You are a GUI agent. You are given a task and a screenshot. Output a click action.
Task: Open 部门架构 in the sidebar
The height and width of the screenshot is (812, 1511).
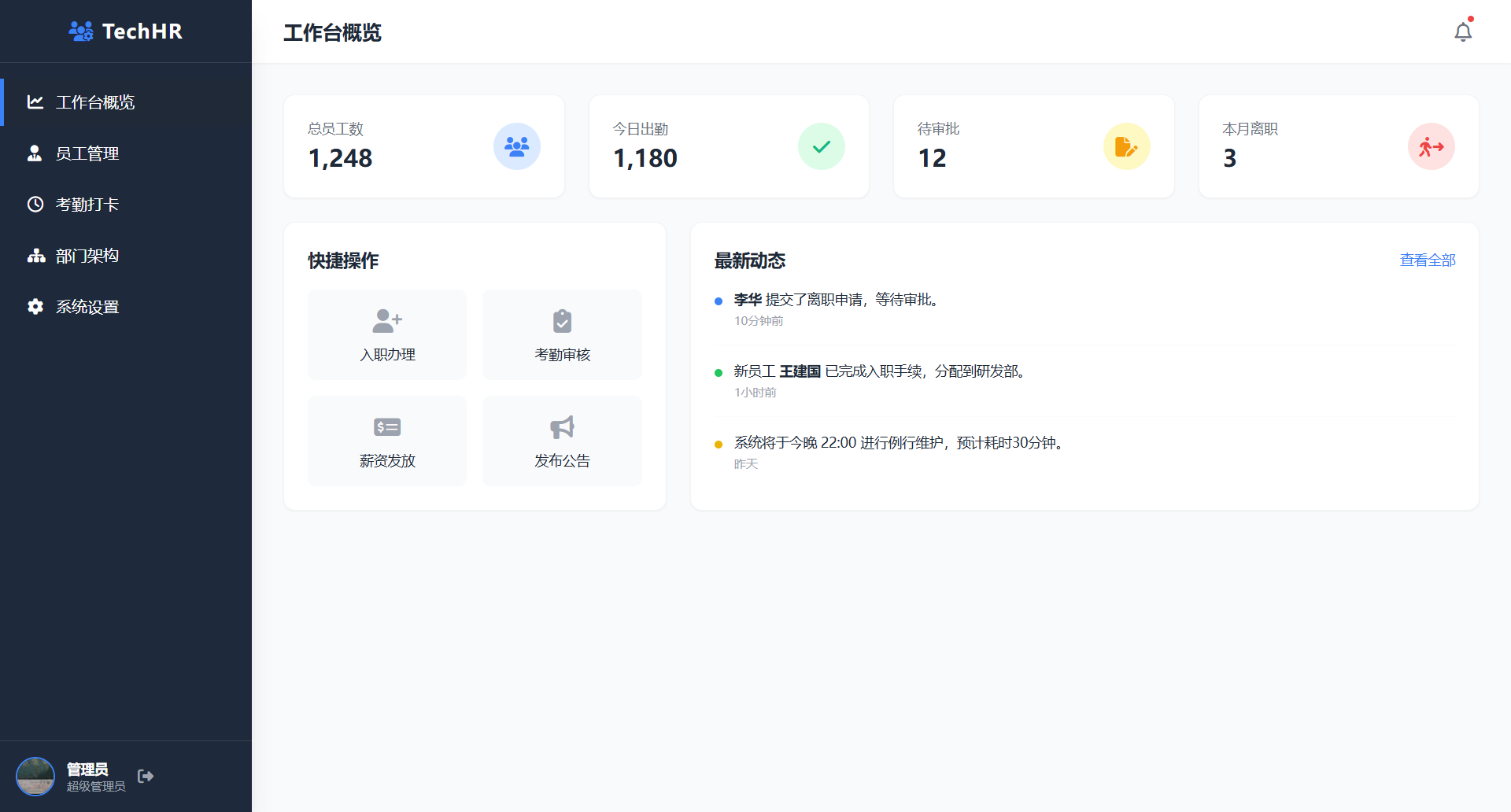[x=87, y=255]
